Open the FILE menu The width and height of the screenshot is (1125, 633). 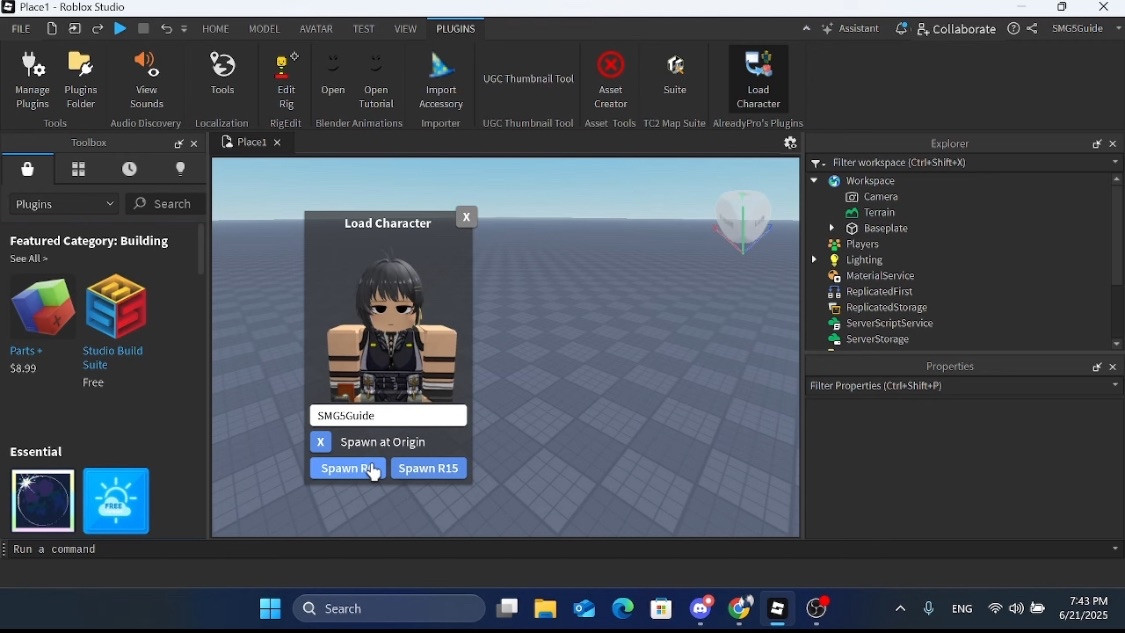point(20,28)
